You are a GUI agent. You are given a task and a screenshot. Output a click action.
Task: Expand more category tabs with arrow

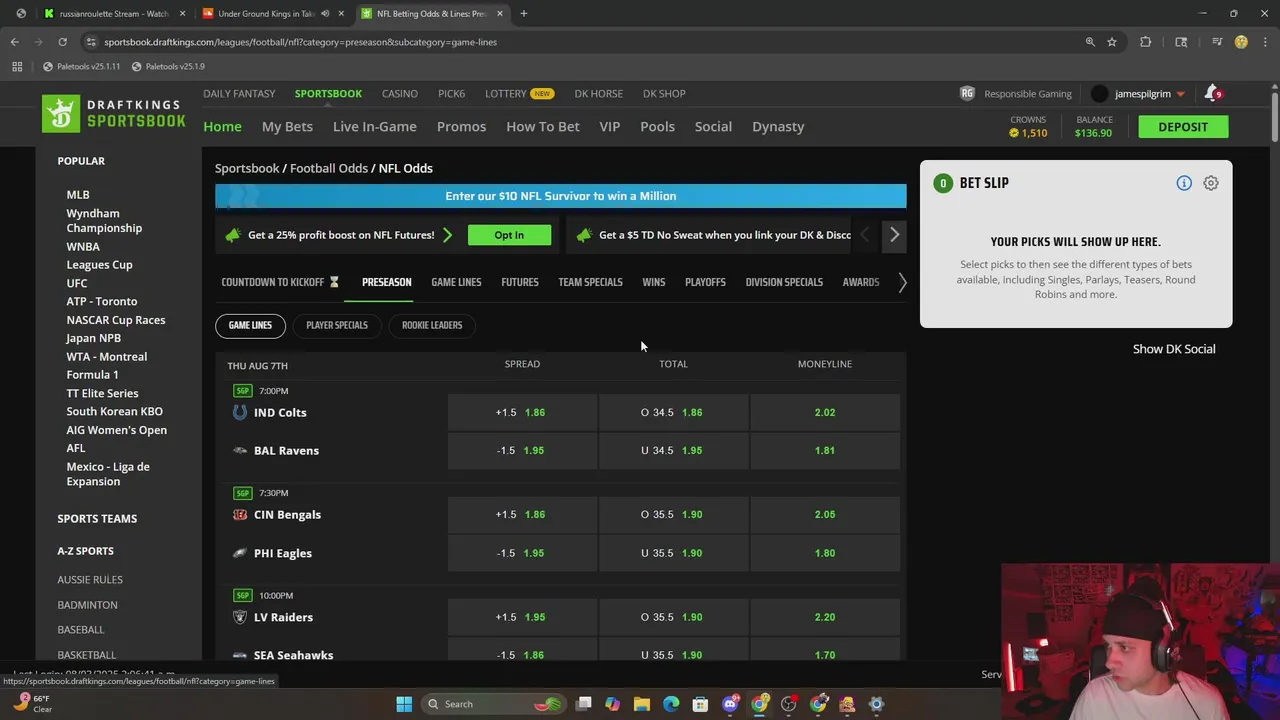902,282
